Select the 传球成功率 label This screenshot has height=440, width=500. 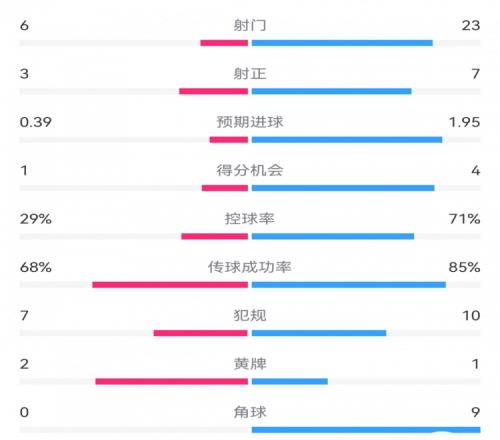[250, 267]
